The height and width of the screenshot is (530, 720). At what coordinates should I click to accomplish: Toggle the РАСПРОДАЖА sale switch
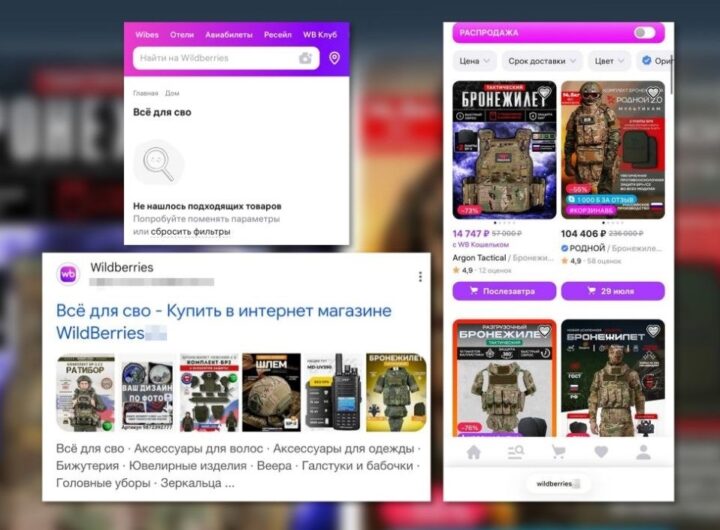point(644,33)
